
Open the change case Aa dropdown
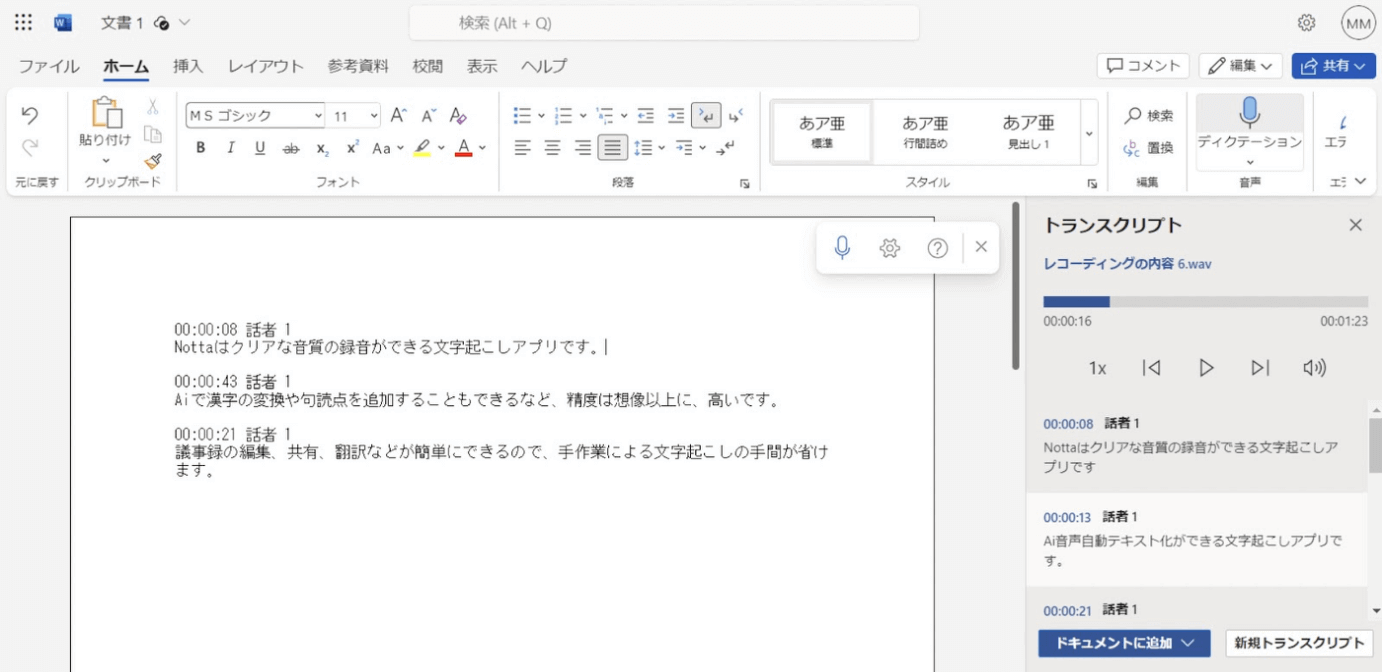pyautogui.click(x=388, y=148)
